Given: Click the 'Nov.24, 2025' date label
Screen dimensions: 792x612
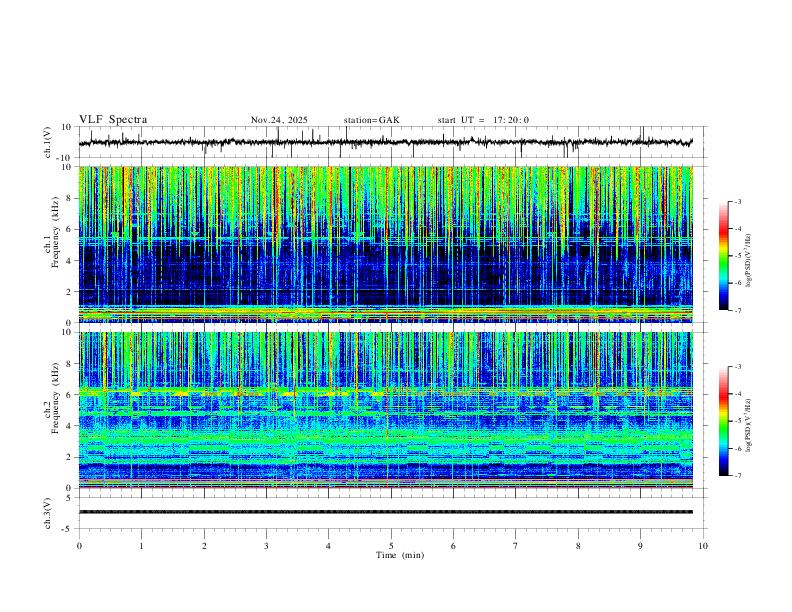Looking at the screenshot, I should point(279,120).
